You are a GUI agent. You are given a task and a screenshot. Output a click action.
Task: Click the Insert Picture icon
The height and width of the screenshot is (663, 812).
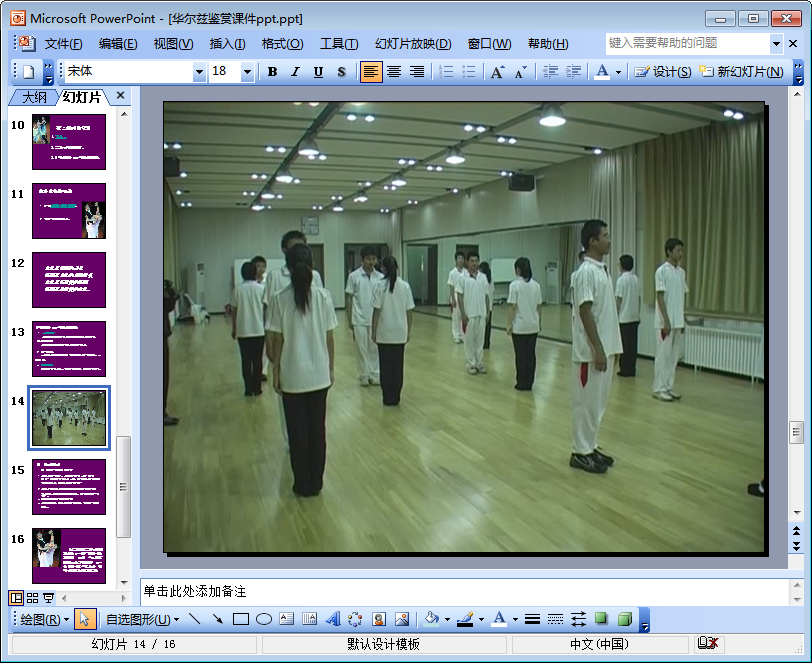(402, 619)
